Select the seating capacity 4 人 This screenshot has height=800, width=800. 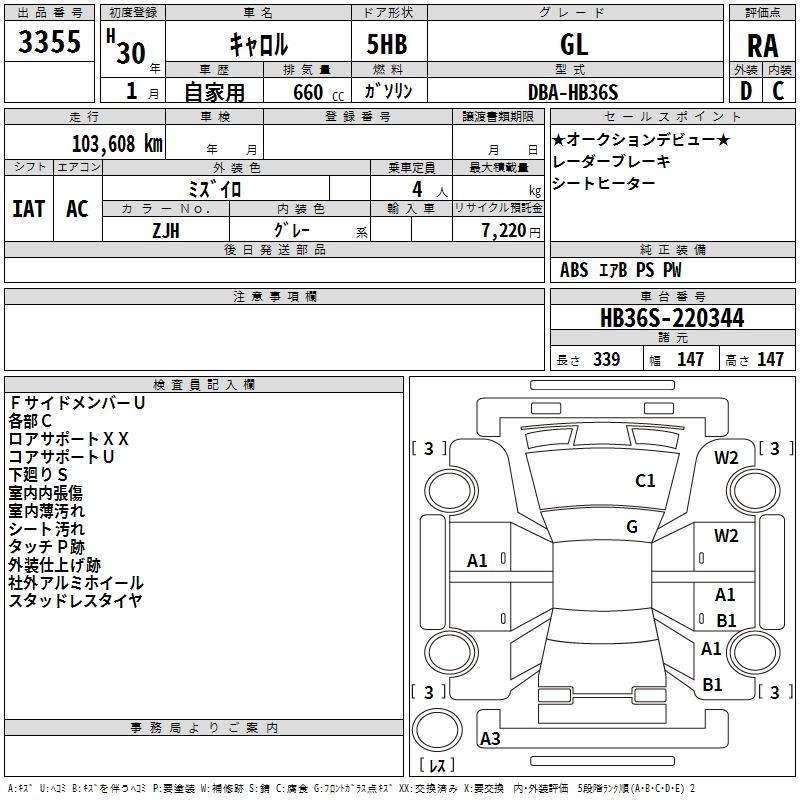pos(429,190)
